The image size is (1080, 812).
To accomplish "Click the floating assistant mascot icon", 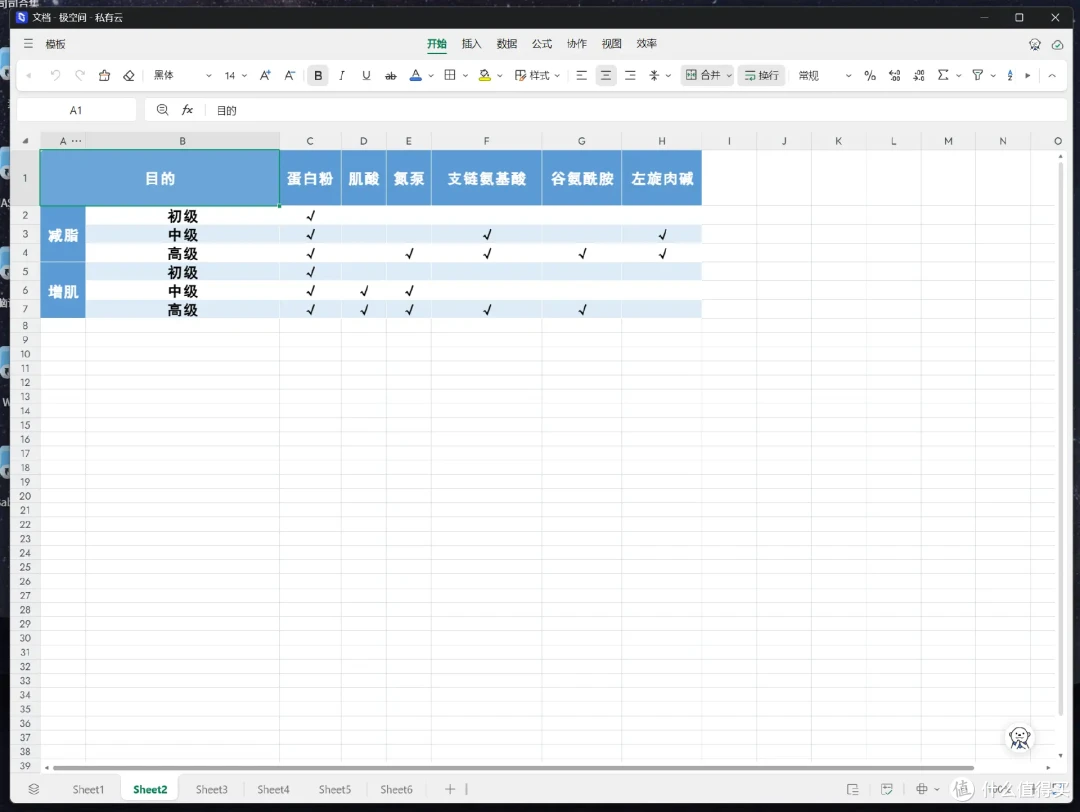I will point(1019,738).
